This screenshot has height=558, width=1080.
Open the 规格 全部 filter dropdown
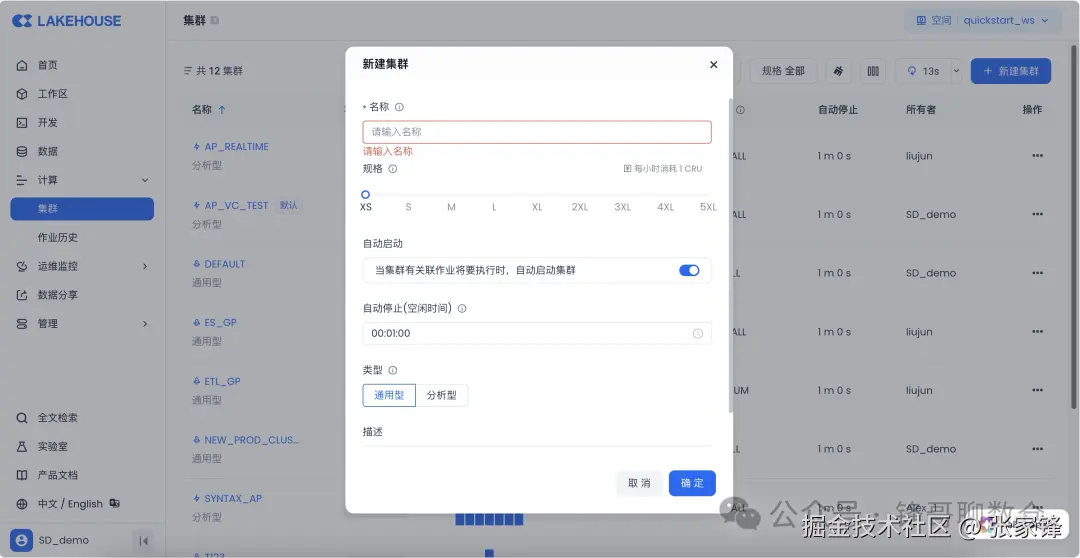[783, 71]
